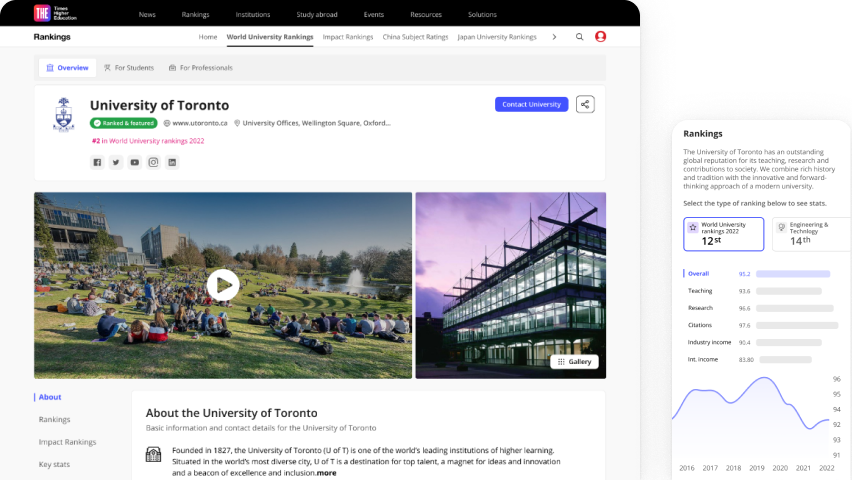Image resolution: width=852 pixels, height=480 pixels.
Task: Click the Contact University button
Action: point(531,104)
